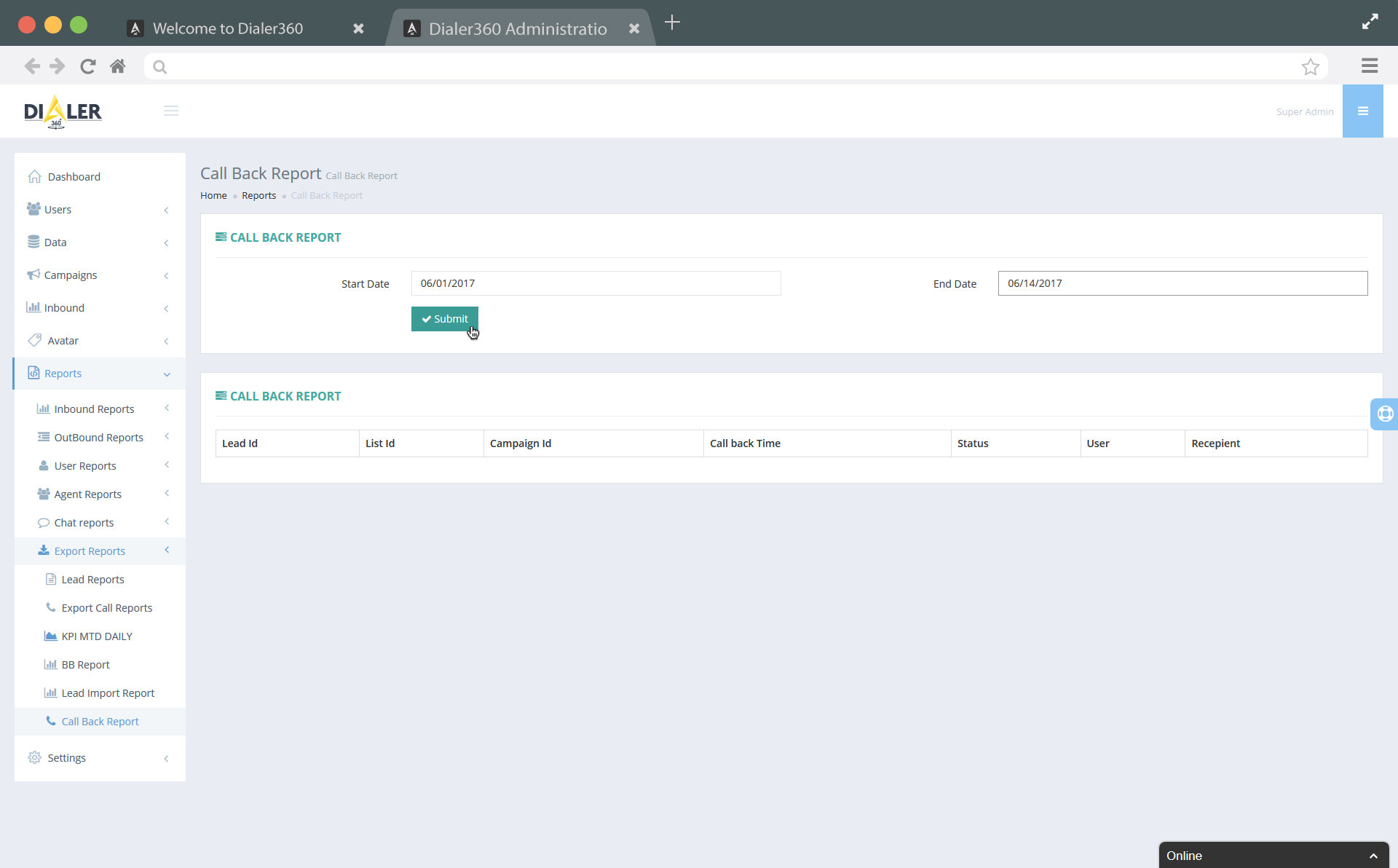Click the Start Date field
The width and height of the screenshot is (1398, 868).
click(596, 283)
